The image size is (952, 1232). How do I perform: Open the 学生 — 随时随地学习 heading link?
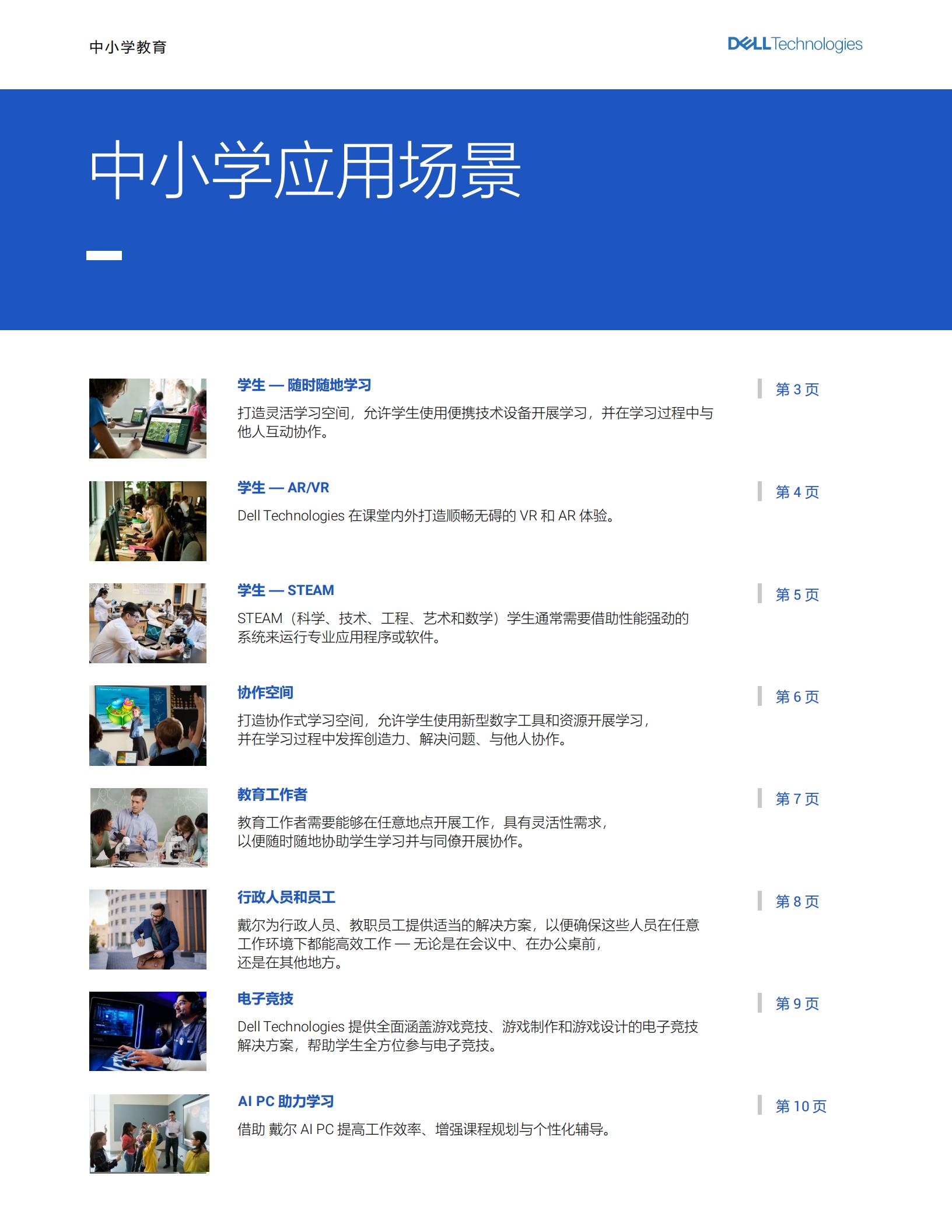click(304, 385)
